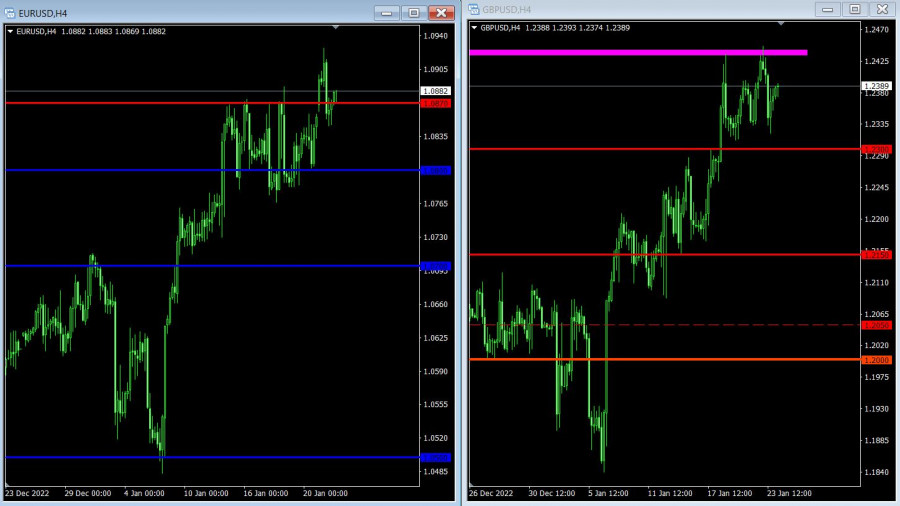Click the 17 Jan 12:00 date on the GBPUSD time axis

[x=727, y=493]
